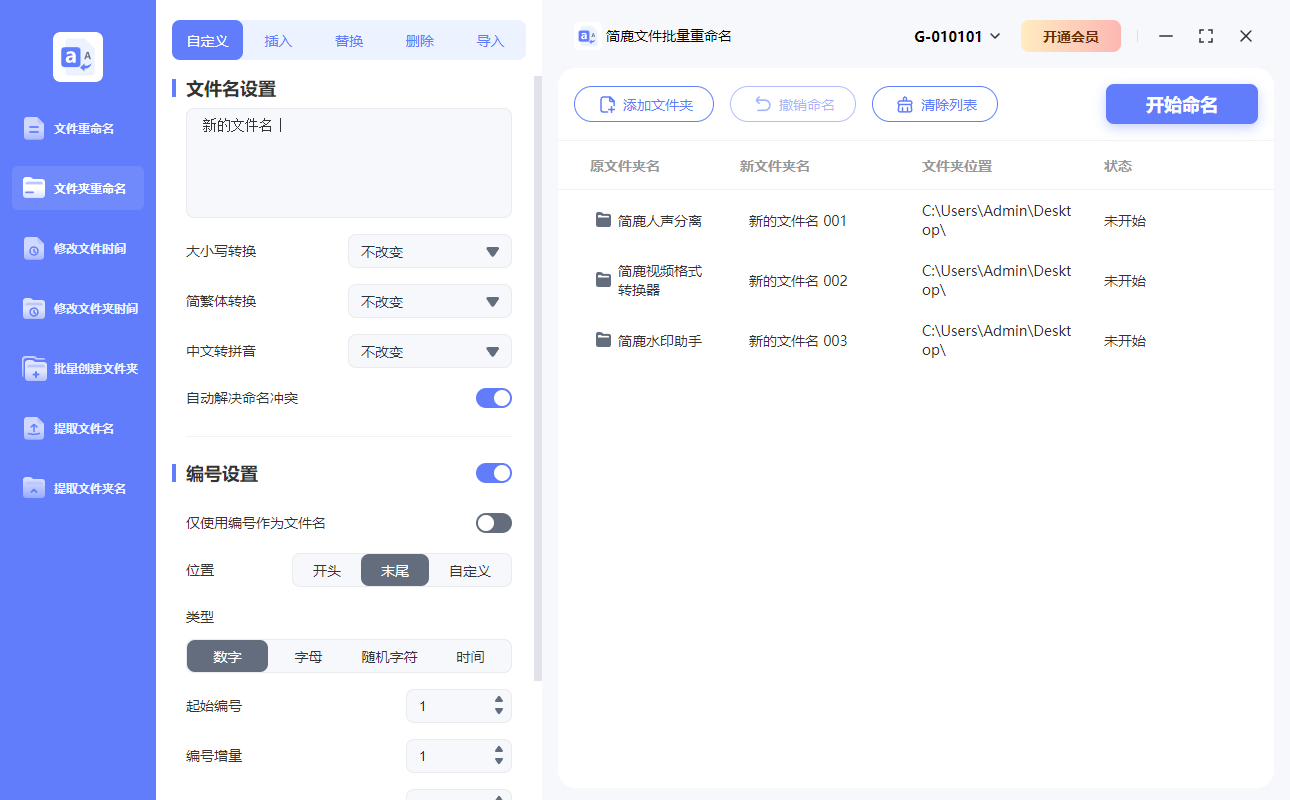Click the broom icon in 清除列表

tap(904, 105)
